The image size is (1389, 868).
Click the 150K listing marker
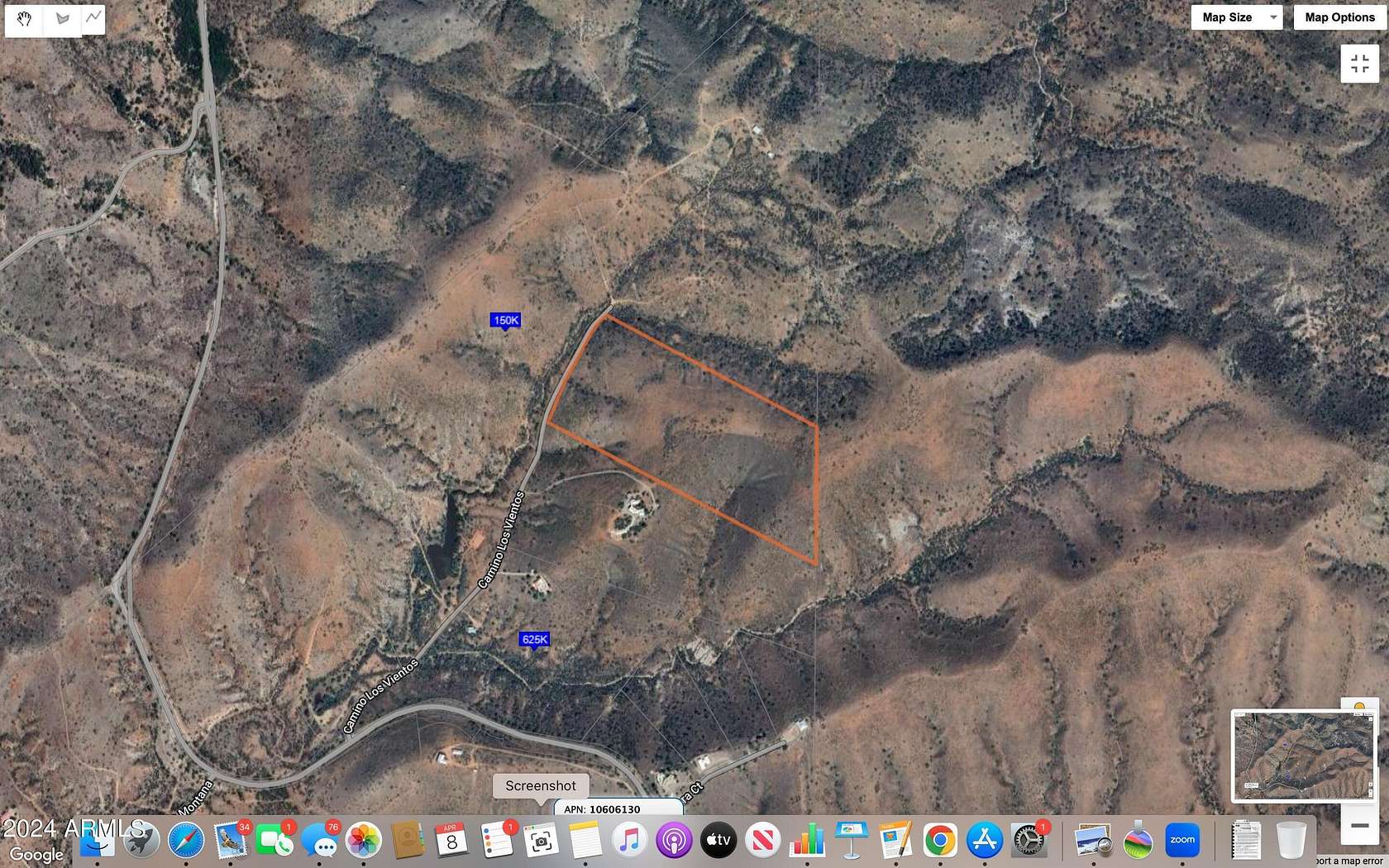point(505,320)
